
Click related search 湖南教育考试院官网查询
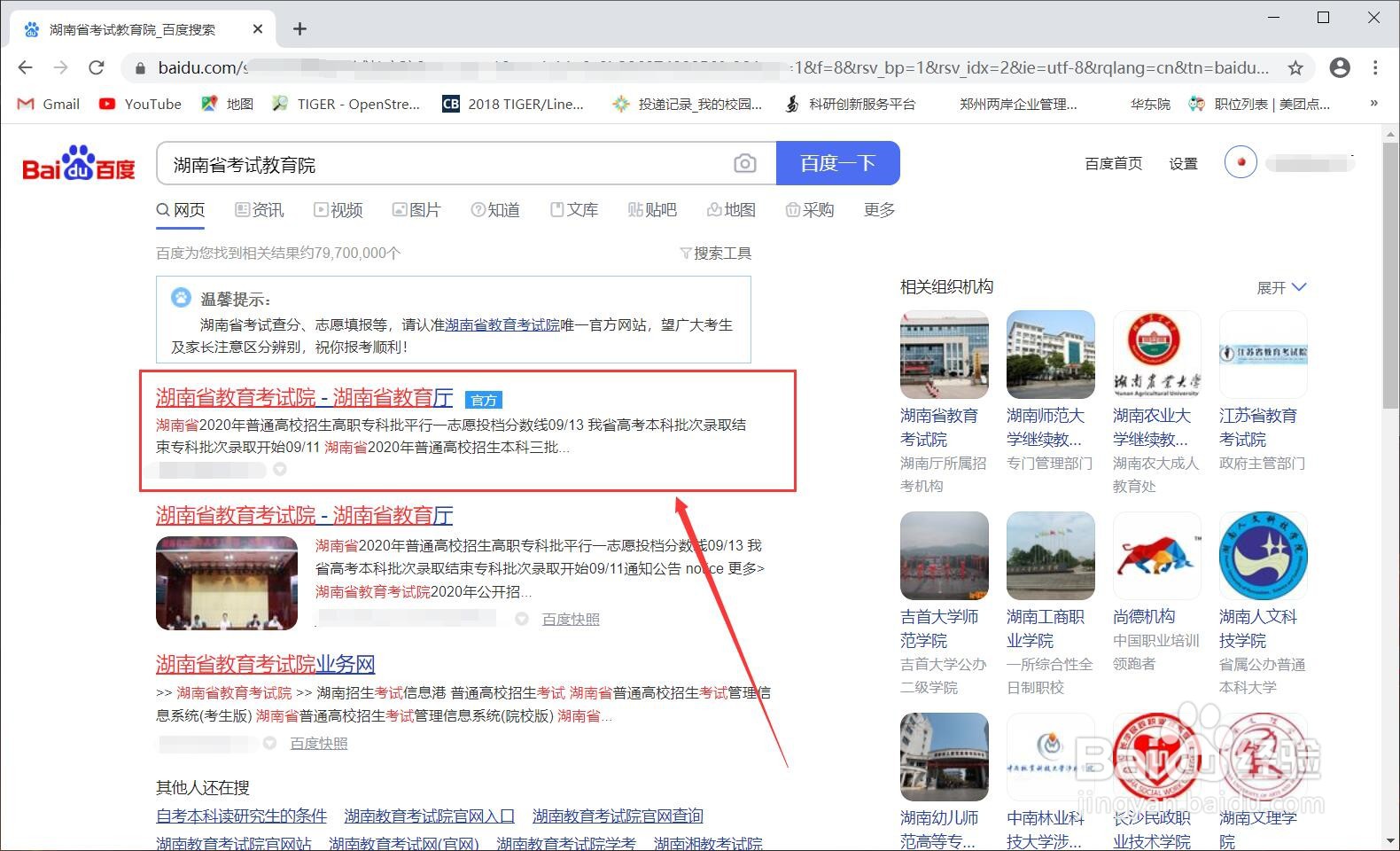click(x=618, y=816)
